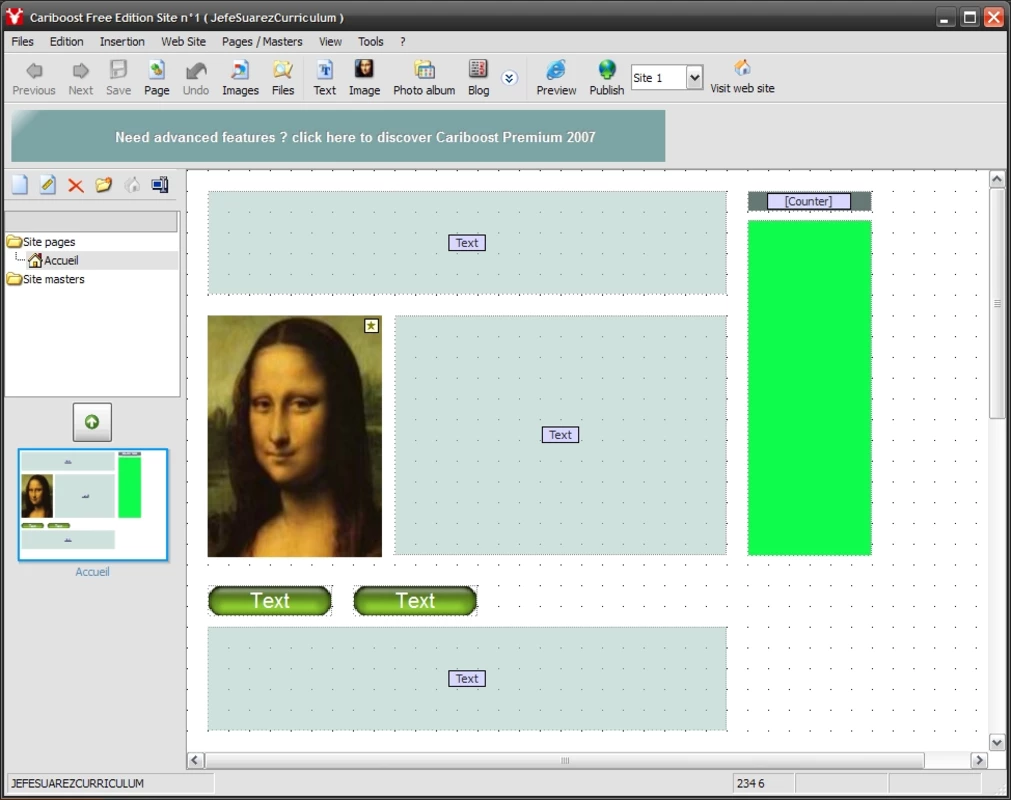Click the second green Text button
1011x800 pixels.
415,601
